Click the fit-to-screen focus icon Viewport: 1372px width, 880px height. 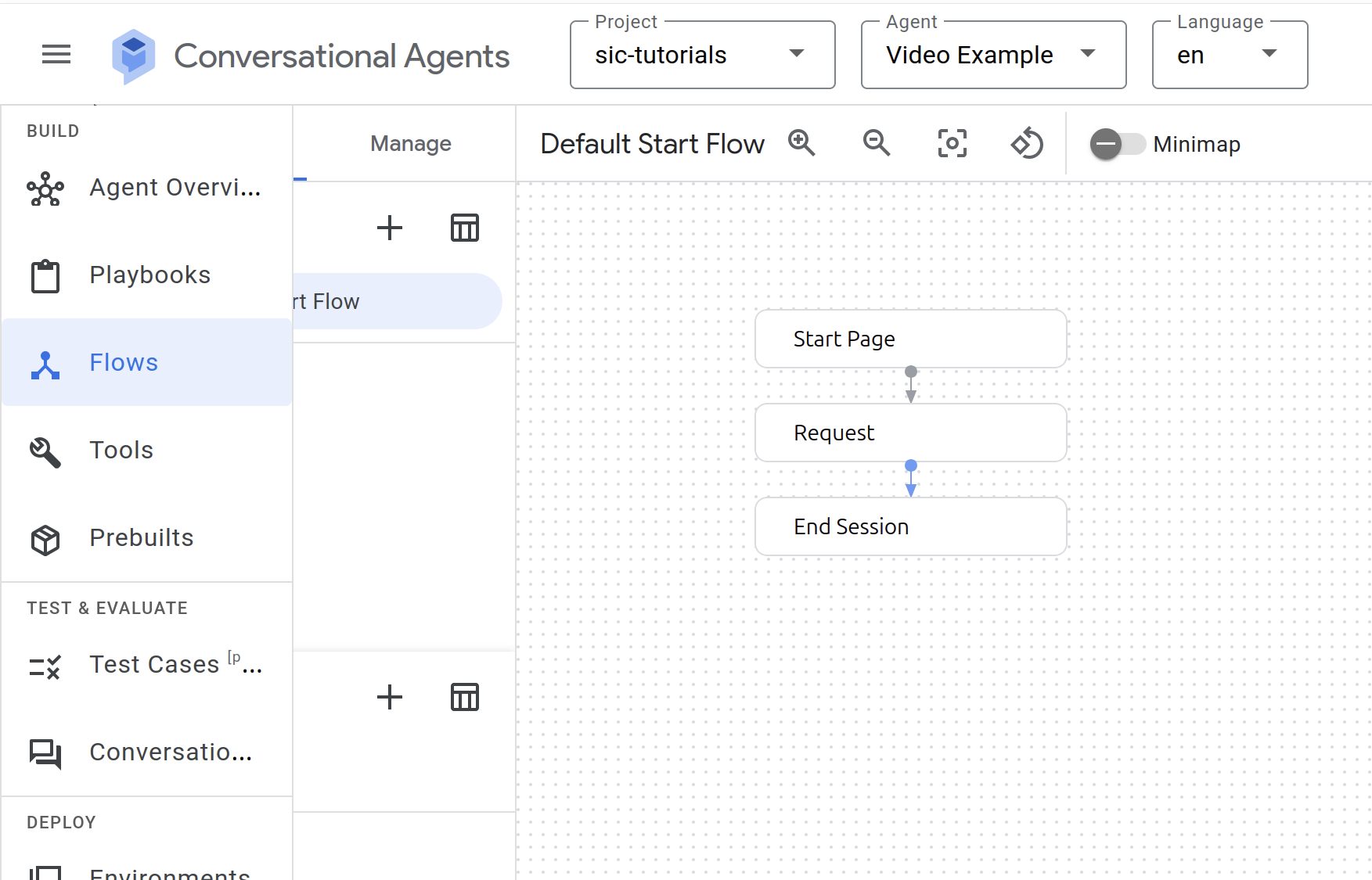(952, 143)
